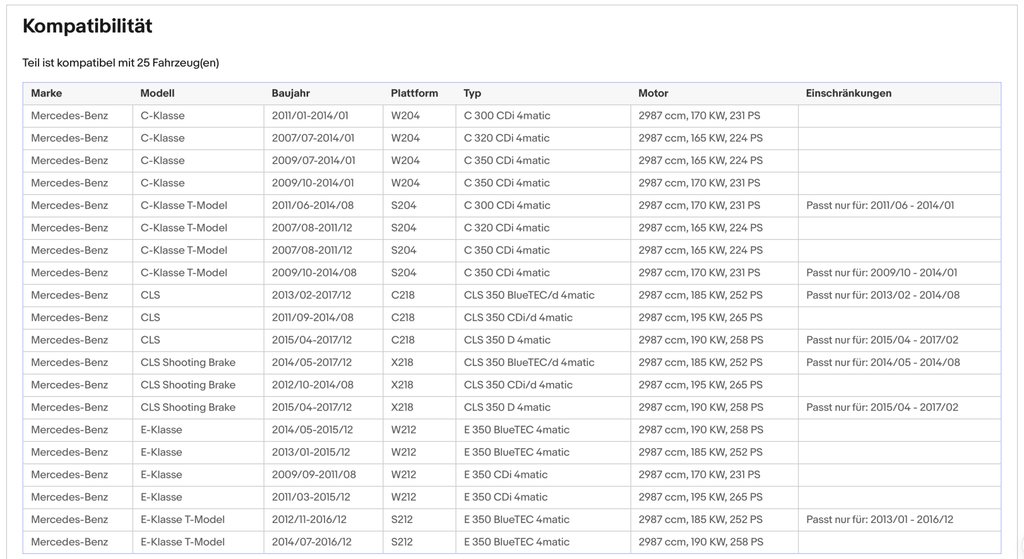Click 'C-Klasse' in the 2009/07-2014/01 row
This screenshot has width=1024, height=559.
pos(163,161)
